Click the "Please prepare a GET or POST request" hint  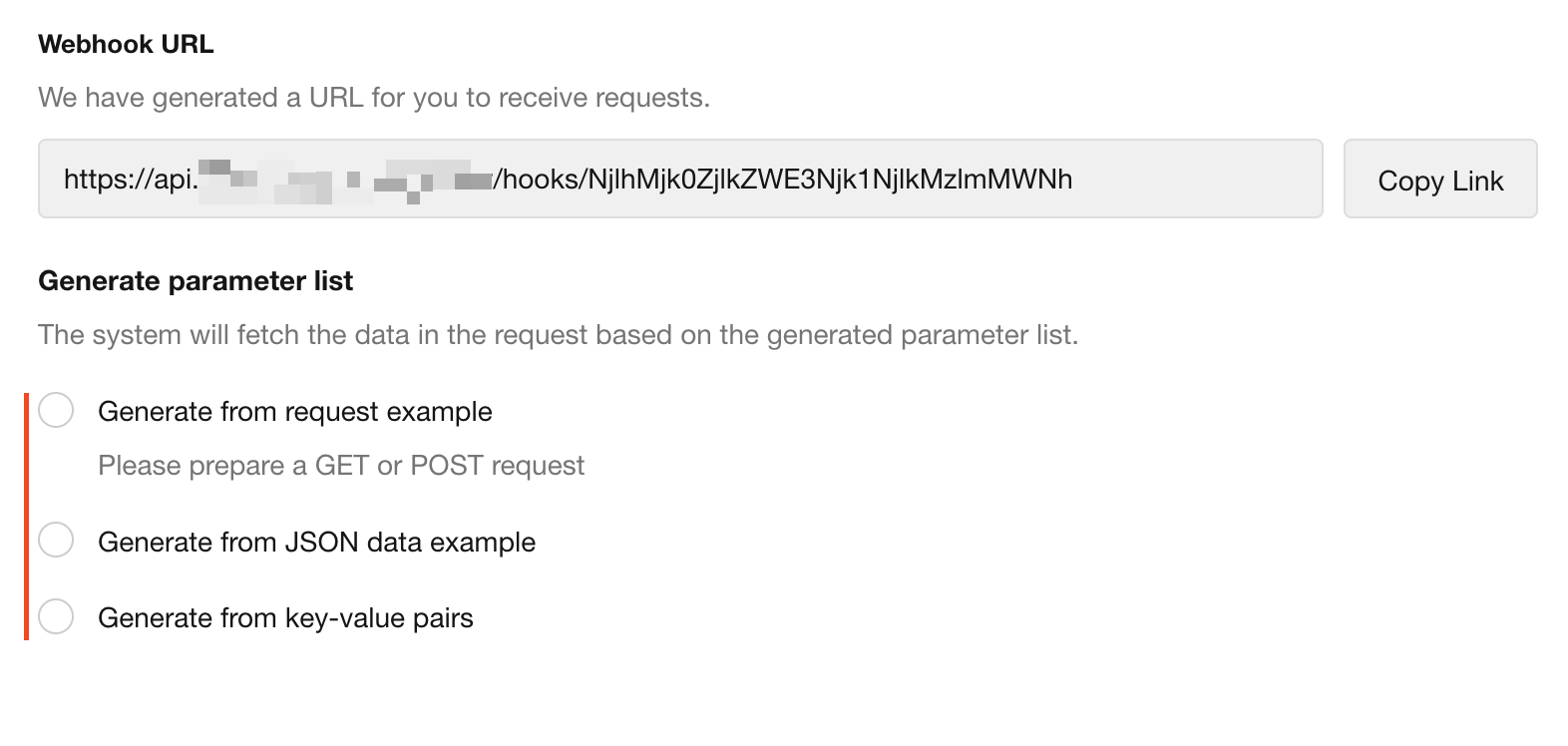(340, 466)
